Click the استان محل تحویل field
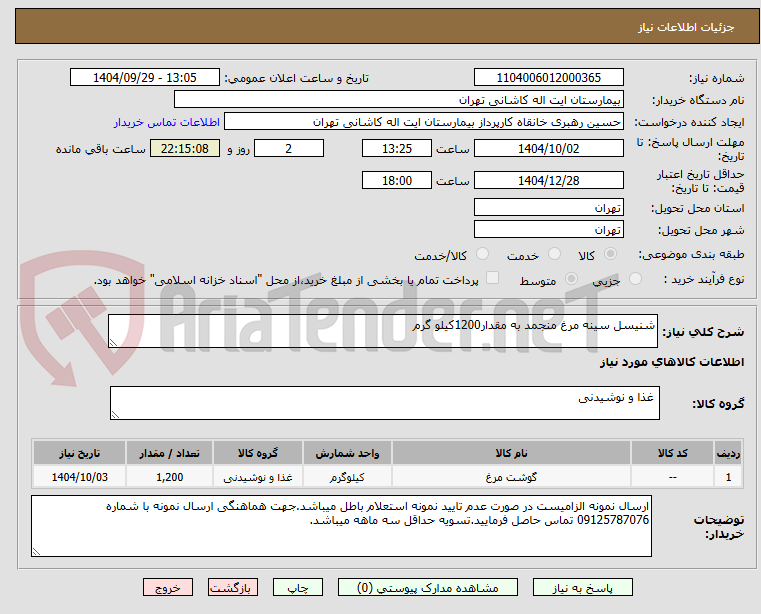 [x=548, y=208]
